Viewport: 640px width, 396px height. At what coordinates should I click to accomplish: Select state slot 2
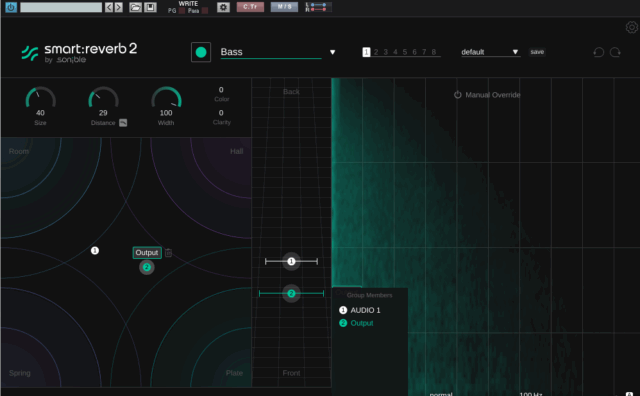click(x=376, y=52)
